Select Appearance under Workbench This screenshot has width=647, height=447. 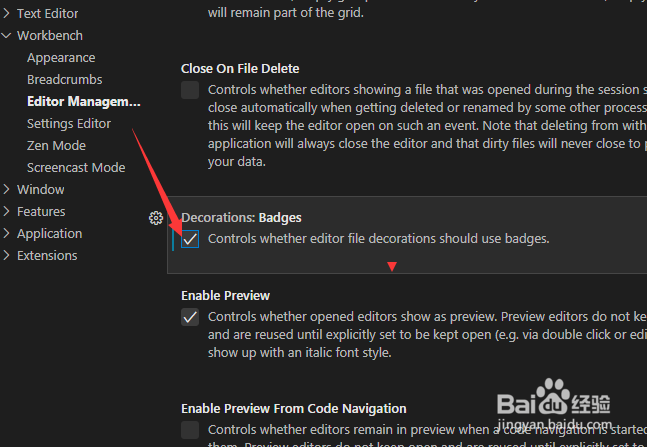(61, 58)
